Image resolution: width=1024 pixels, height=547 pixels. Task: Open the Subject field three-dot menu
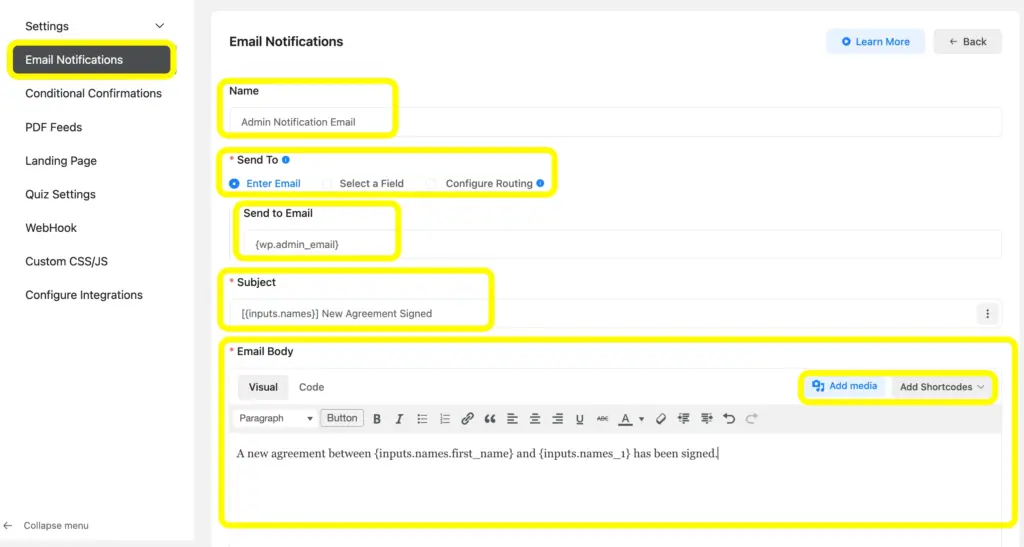pos(987,313)
